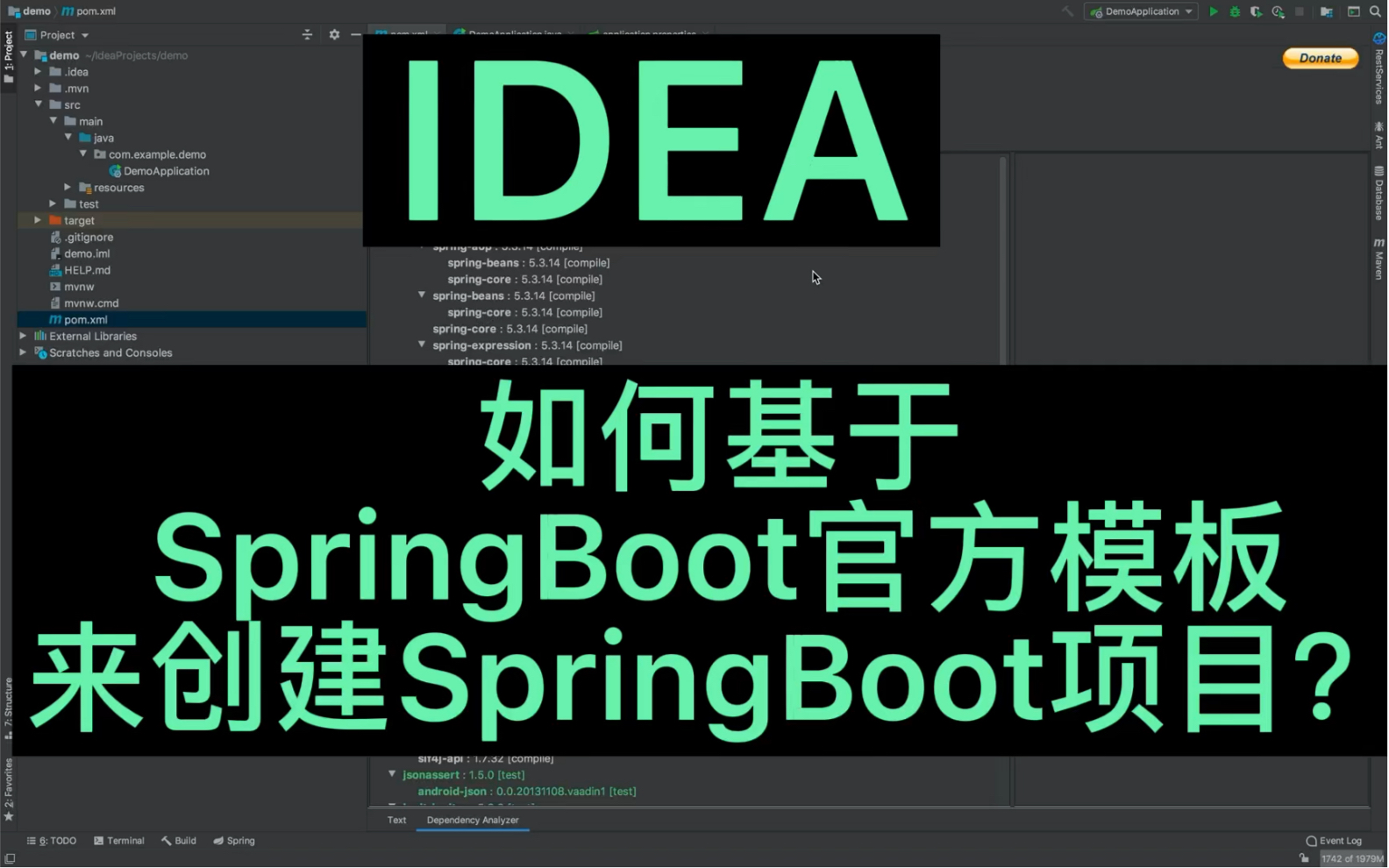Open the Database side tool window
Image resolution: width=1389 pixels, height=868 pixels.
[x=1378, y=193]
